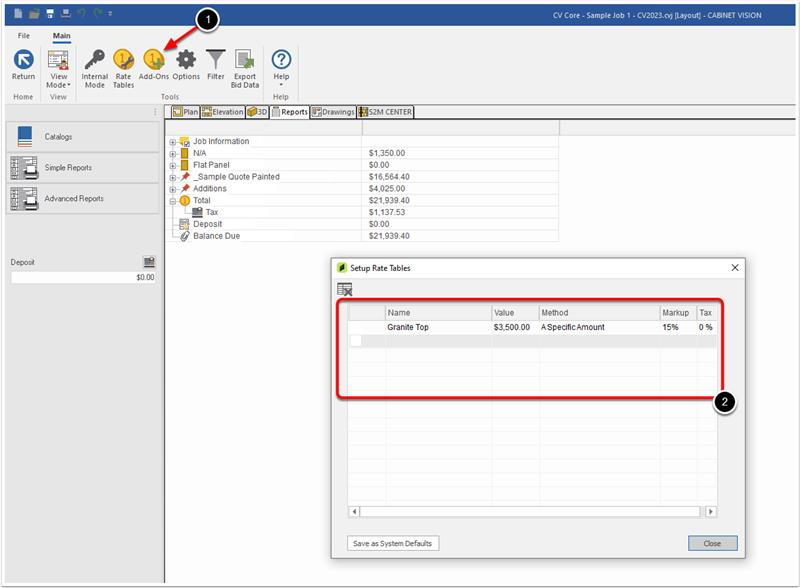Click the $4,025.00 Additions value
Image resolution: width=800 pixels, height=588 pixels.
[387, 189]
